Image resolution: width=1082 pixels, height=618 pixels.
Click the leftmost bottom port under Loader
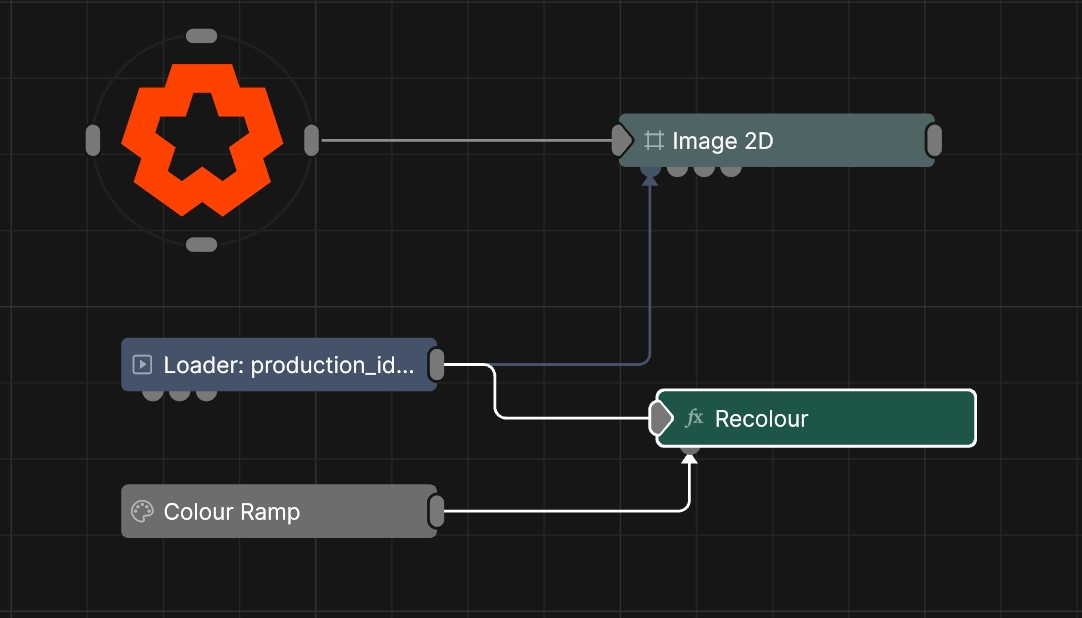pos(152,394)
